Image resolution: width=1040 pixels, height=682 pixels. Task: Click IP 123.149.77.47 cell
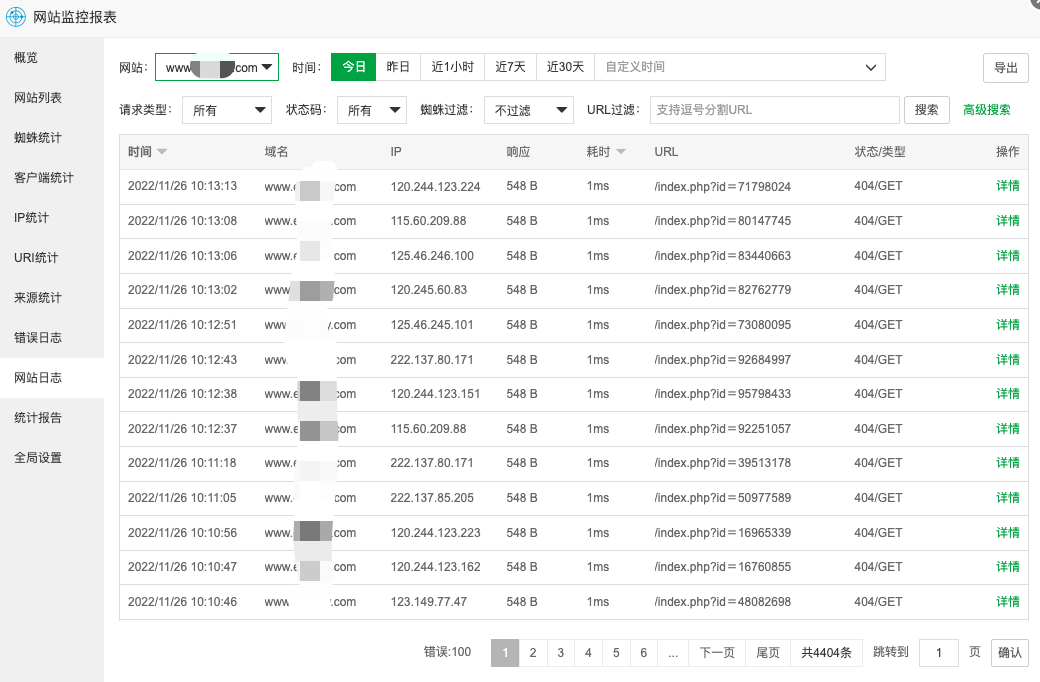pos(428,602)
